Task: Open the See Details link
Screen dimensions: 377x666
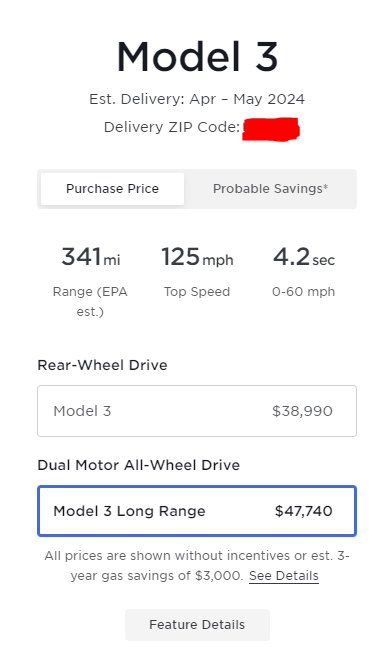Action: click(x=284, y=576)
